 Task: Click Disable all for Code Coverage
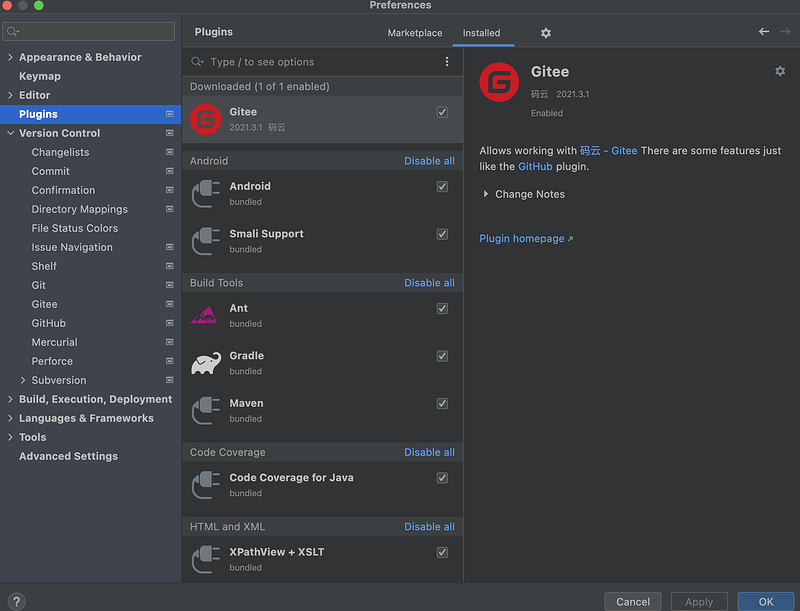click(429, 452)
